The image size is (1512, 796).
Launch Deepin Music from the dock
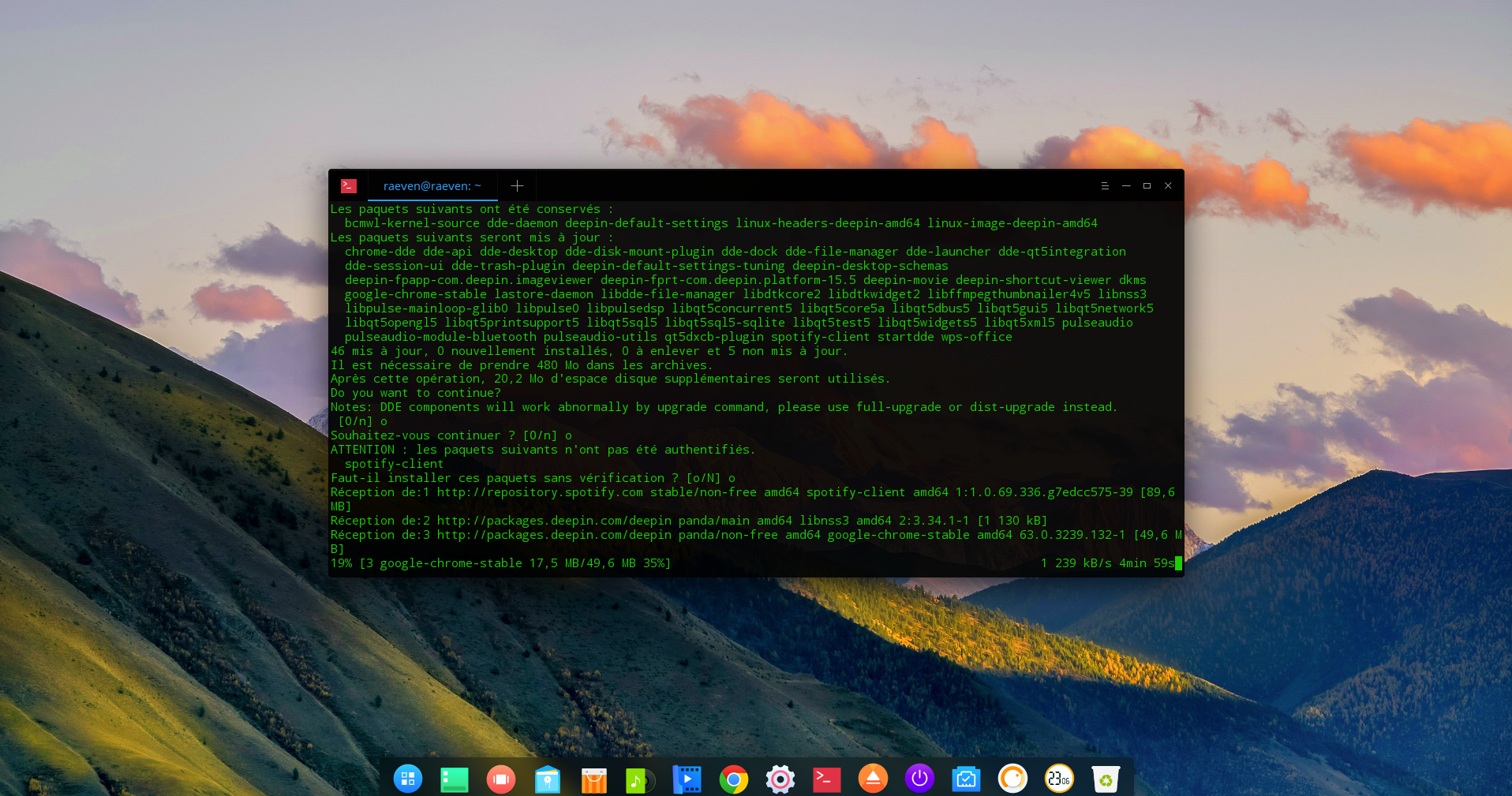pos(640,780)
